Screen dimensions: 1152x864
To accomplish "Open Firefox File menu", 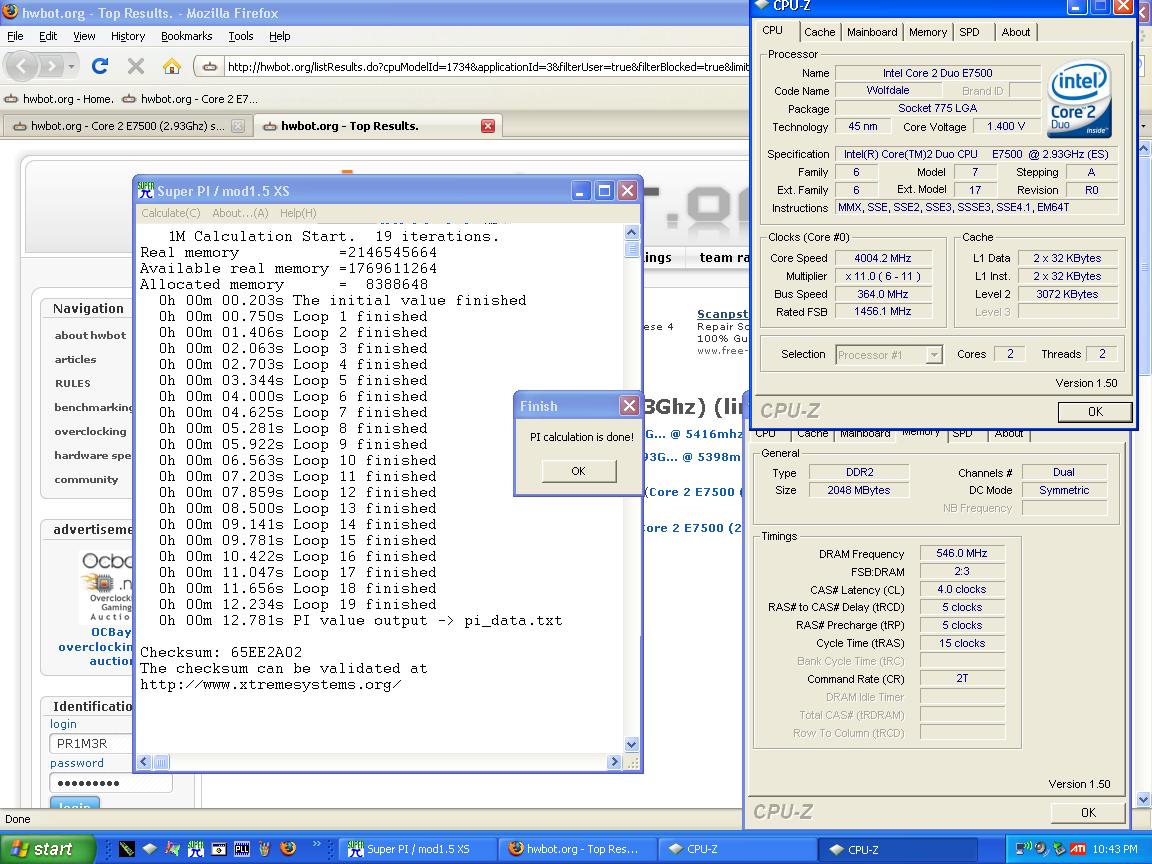I will [x=15, y=36].
